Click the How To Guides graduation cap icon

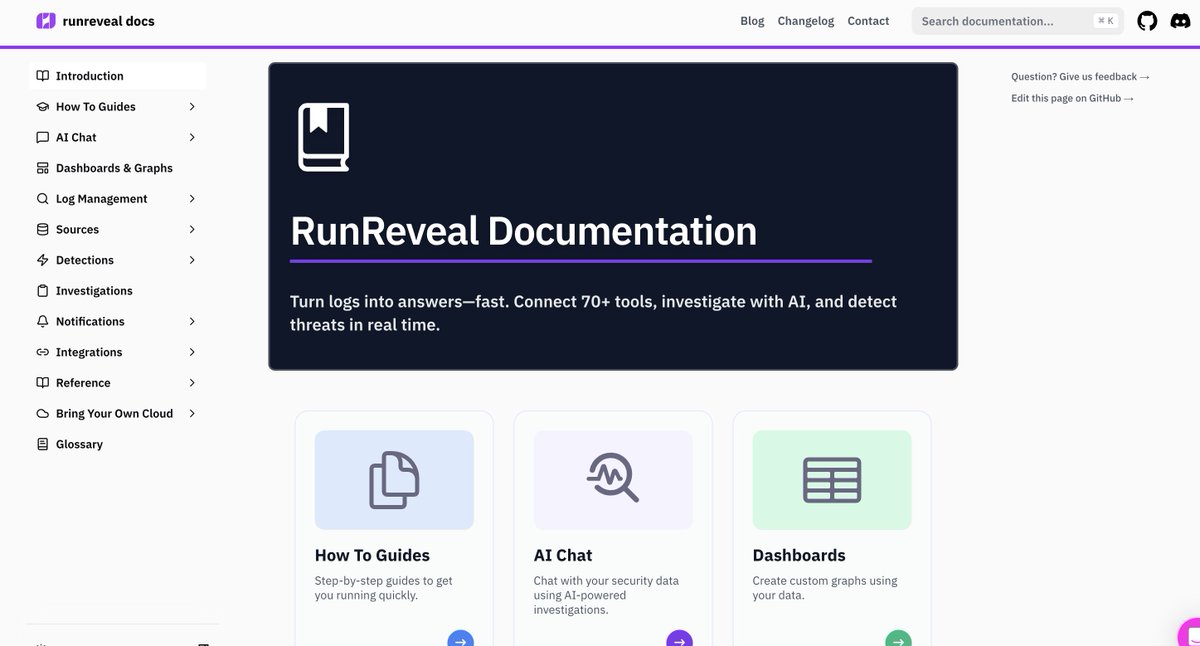click(42, 107)
